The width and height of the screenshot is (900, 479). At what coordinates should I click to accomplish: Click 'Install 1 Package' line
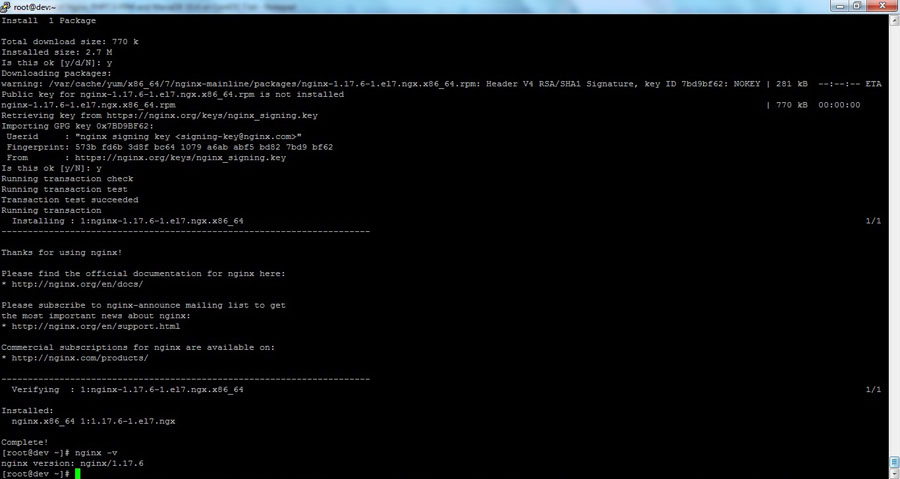[x=48, y=21]
